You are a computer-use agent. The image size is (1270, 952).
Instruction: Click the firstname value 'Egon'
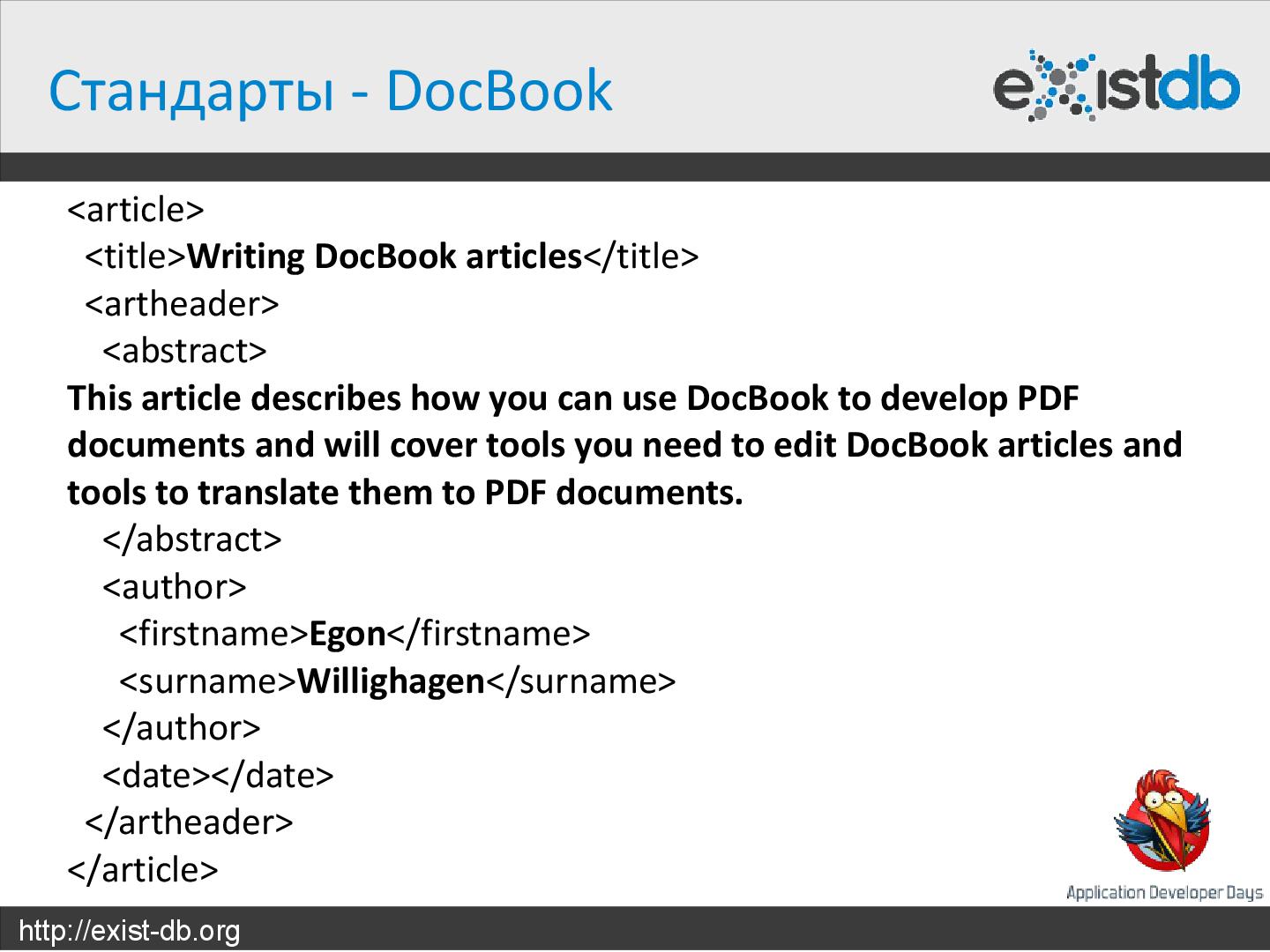click(x=347, y=634)
